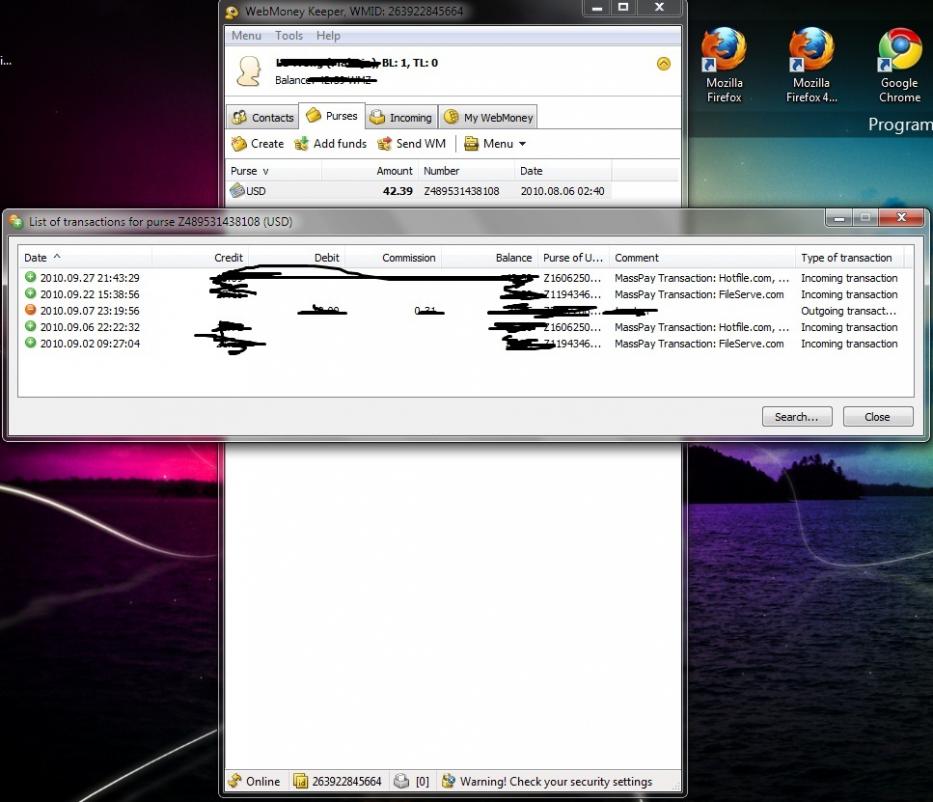Image resolution: width=933 pixels, height=802 pixels.
Task: Click the green icon for 2010.09.27 transaction
Action: (30, 277)
